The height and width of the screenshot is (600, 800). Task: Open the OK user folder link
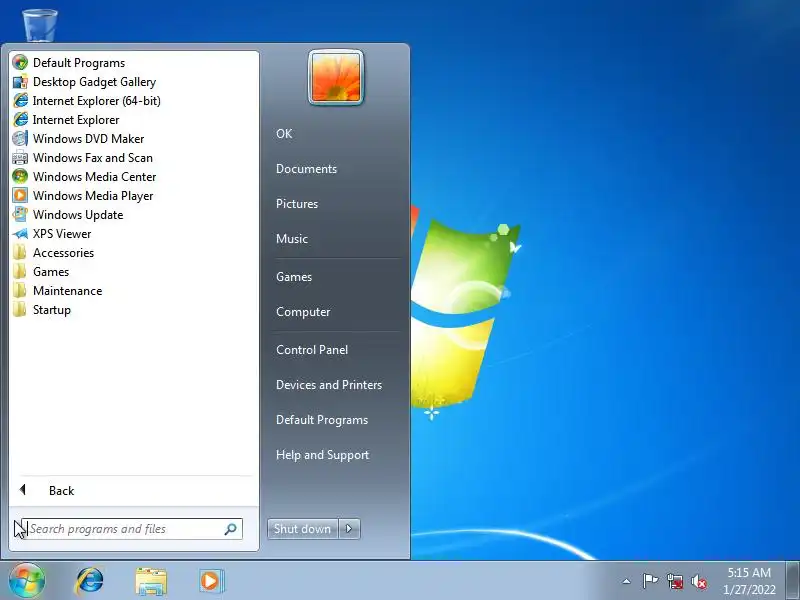[x=284, y=134]
